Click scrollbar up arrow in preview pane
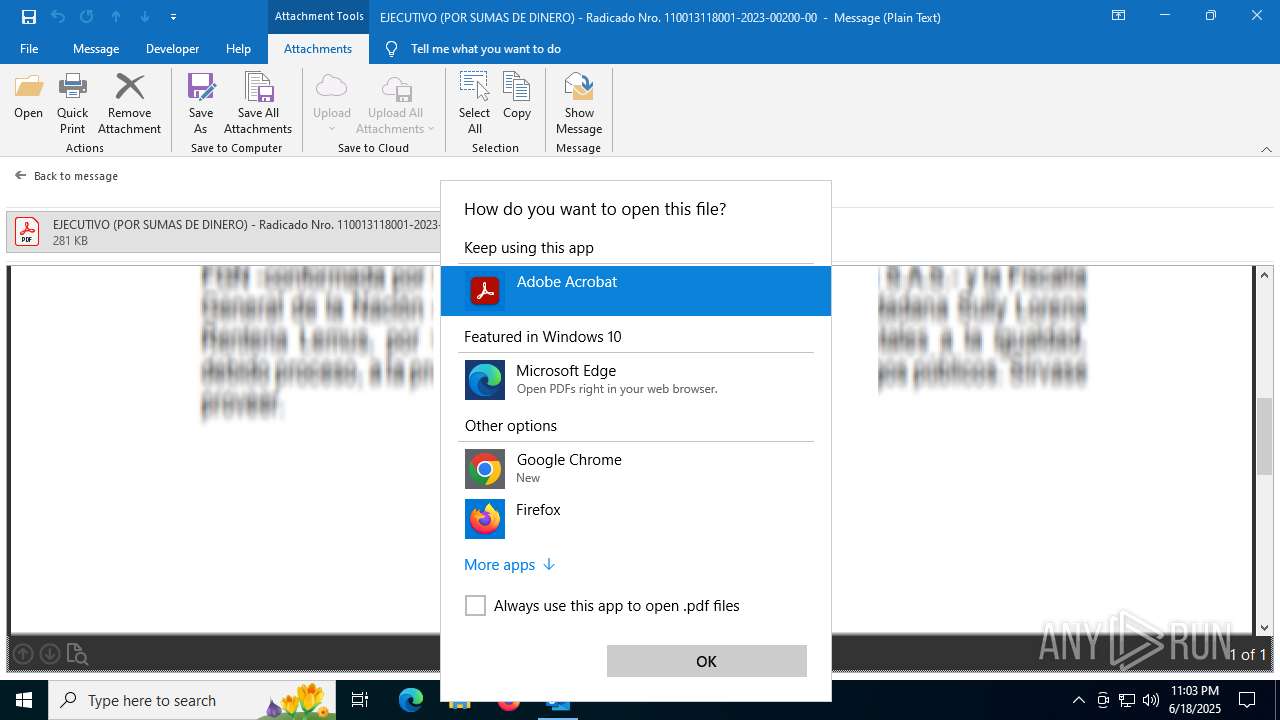The height and width of the screenshot is (720, 1280). [1265, 275]
